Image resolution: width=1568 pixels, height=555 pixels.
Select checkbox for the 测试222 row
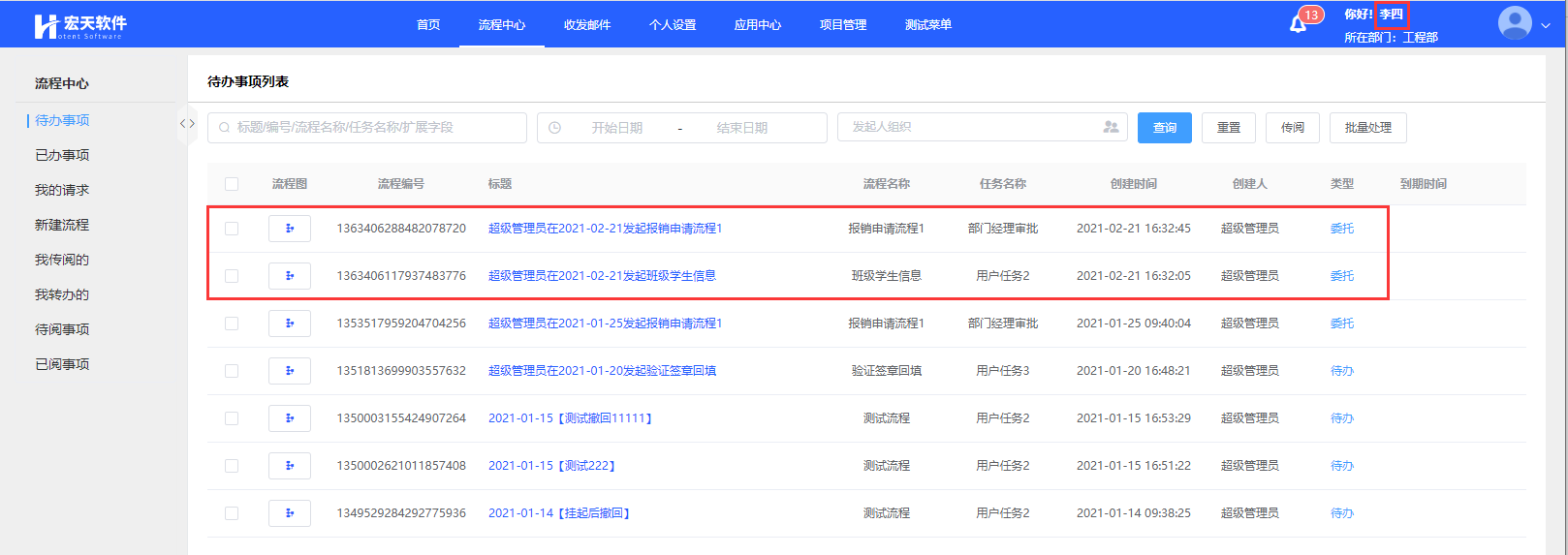tap(232, 466)
